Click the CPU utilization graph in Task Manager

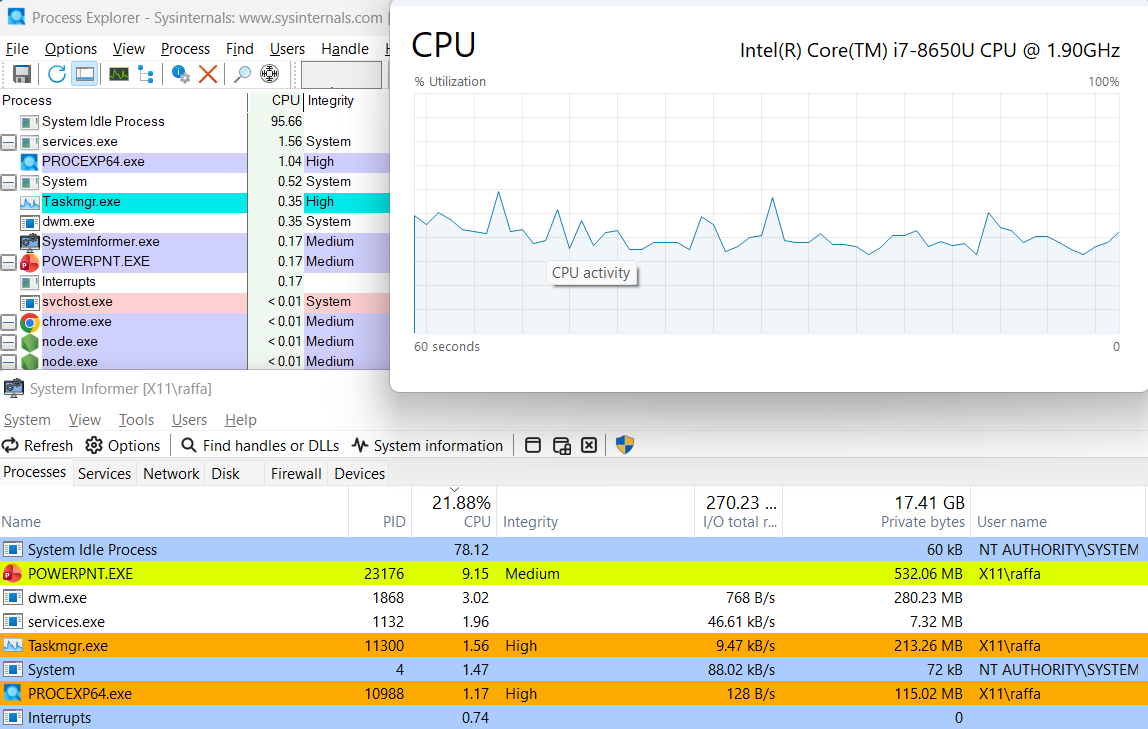click(767, 213)
